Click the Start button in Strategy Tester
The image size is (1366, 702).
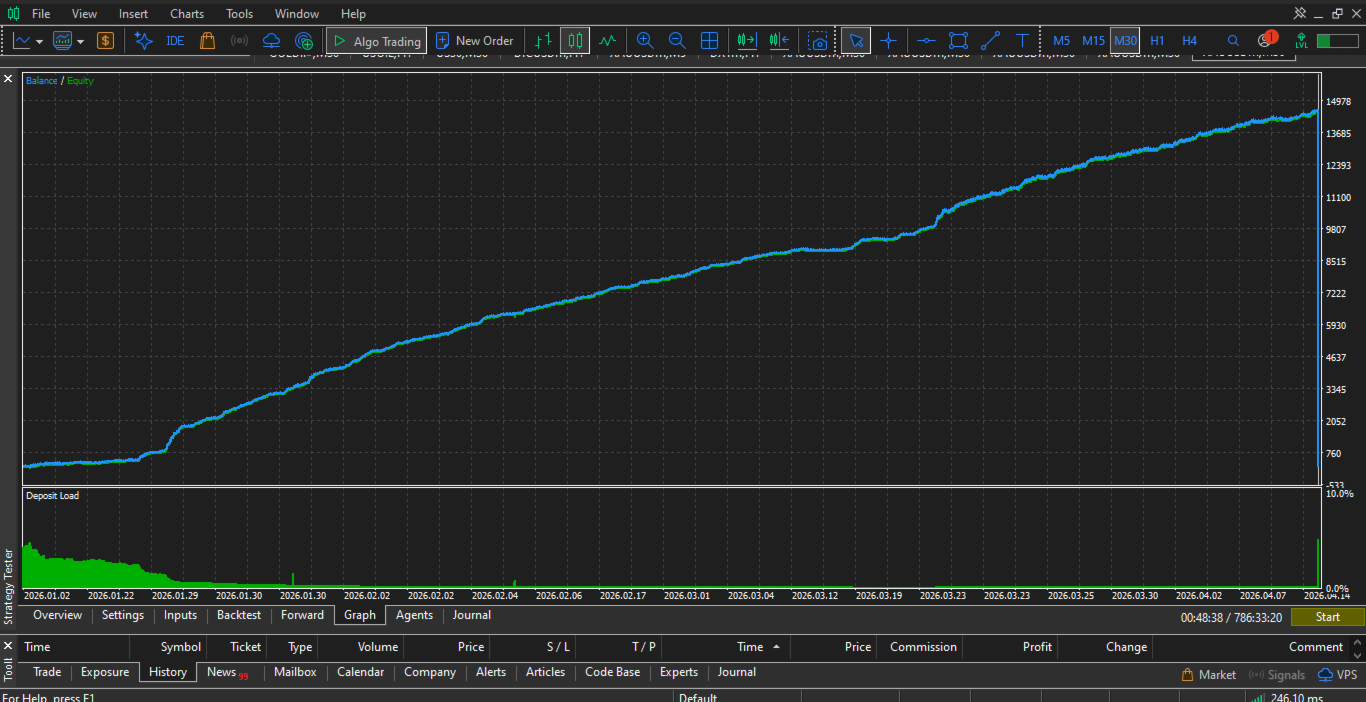(1327, 617)
